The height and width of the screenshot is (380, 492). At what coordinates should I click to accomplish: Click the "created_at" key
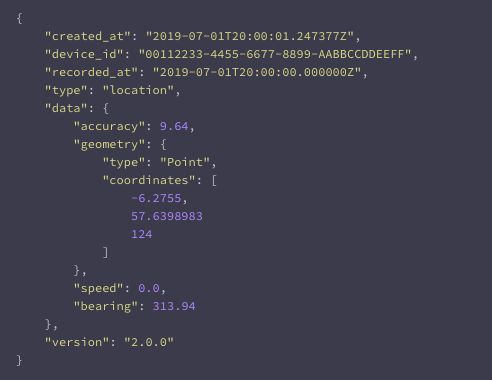[88, 36]
